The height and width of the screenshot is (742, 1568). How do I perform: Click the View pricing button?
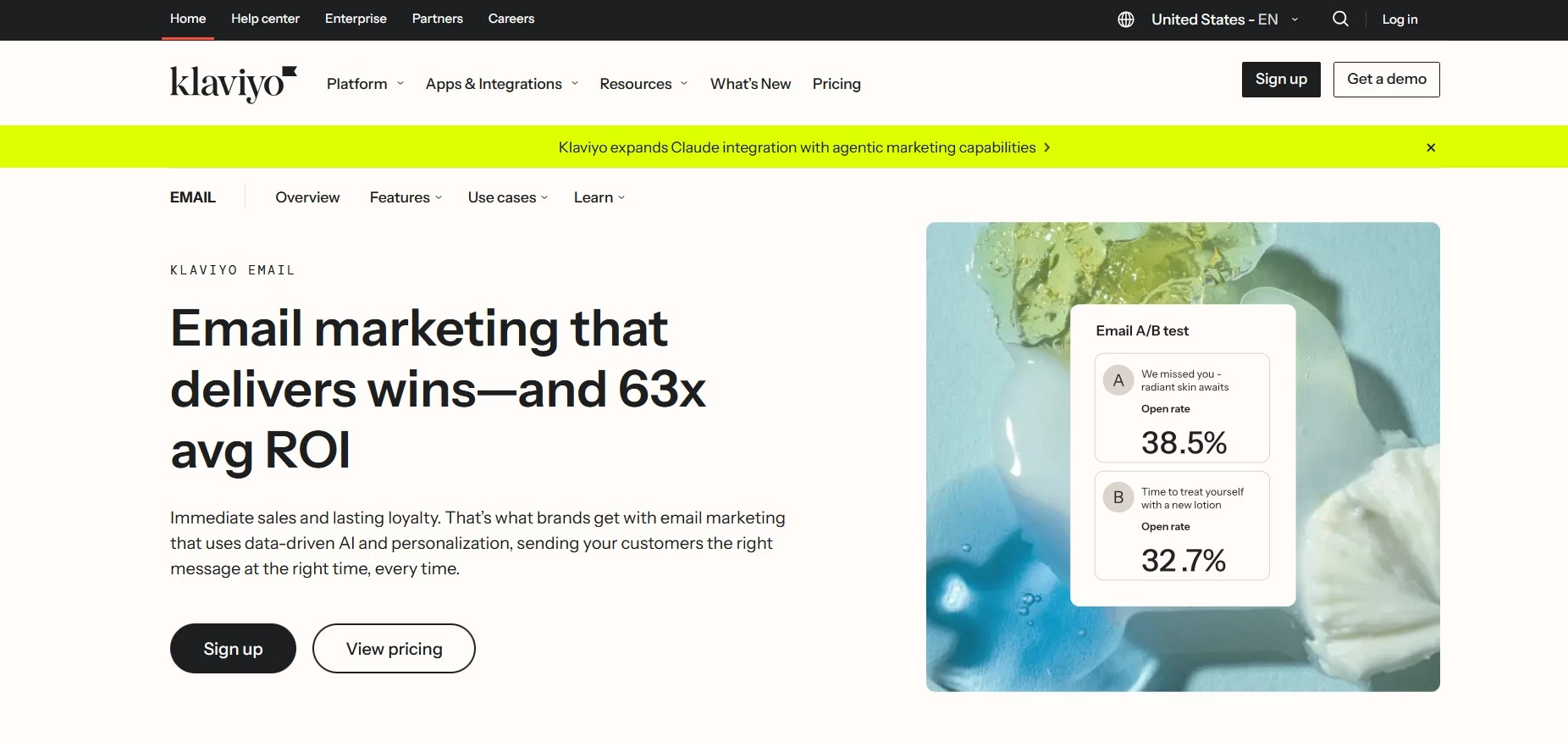pyautogui.click(x=394, y=649)
